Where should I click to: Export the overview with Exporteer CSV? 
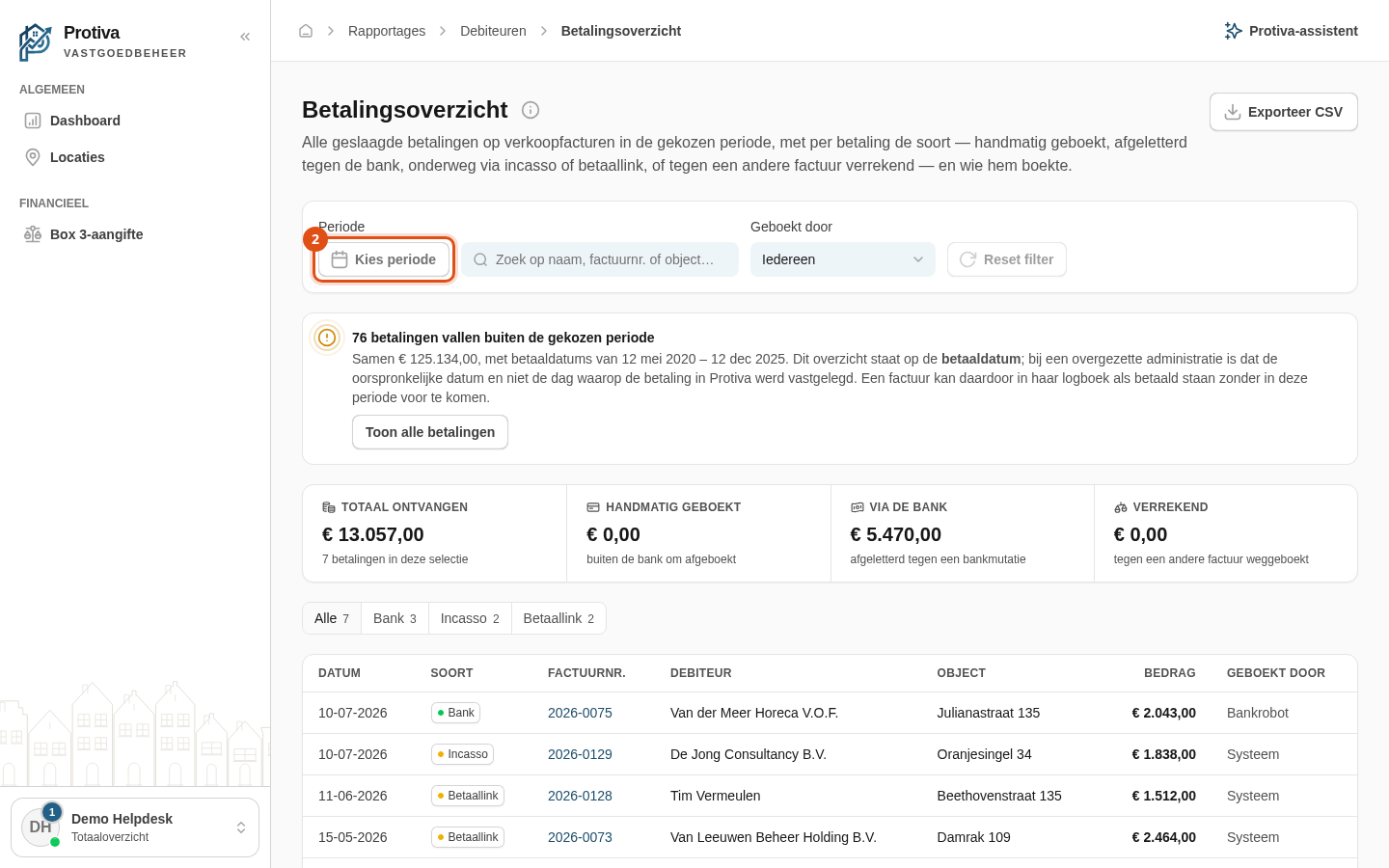point(1284,112)
